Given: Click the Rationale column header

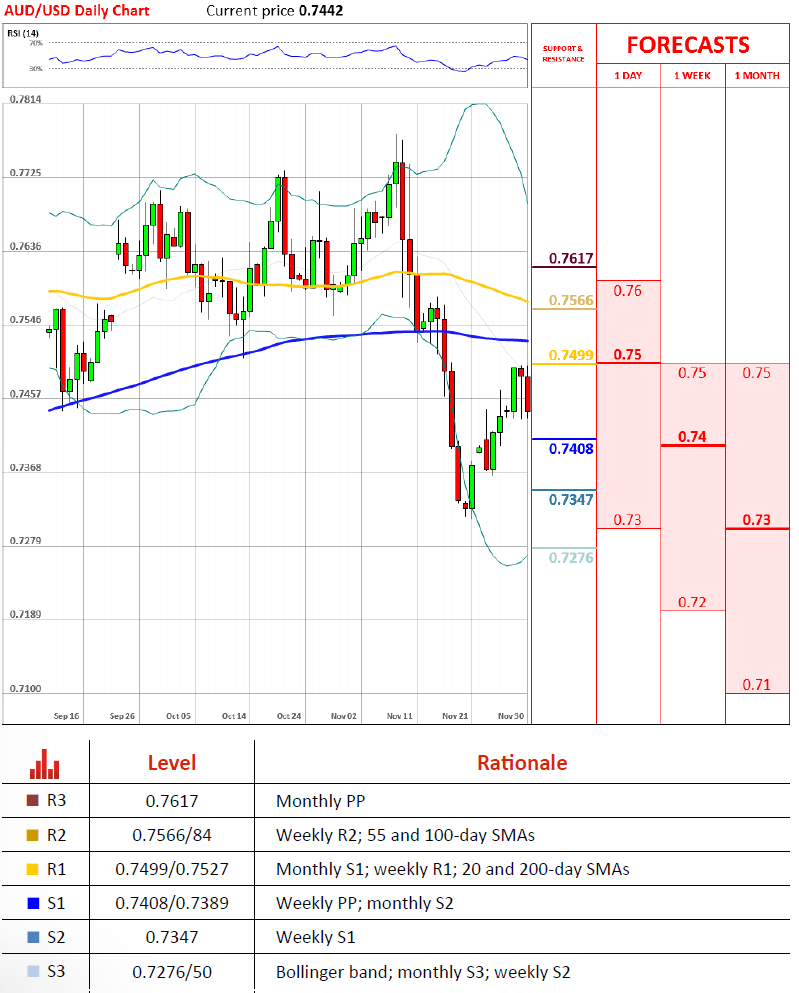Looking at the screenshot, I should [x=521, y=763].
